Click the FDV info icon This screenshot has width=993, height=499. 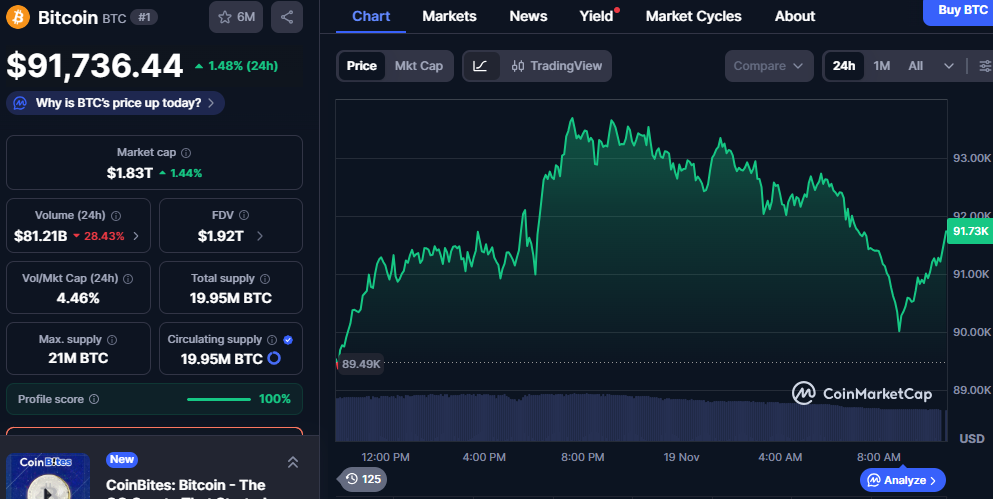click(x=244, y=215)
